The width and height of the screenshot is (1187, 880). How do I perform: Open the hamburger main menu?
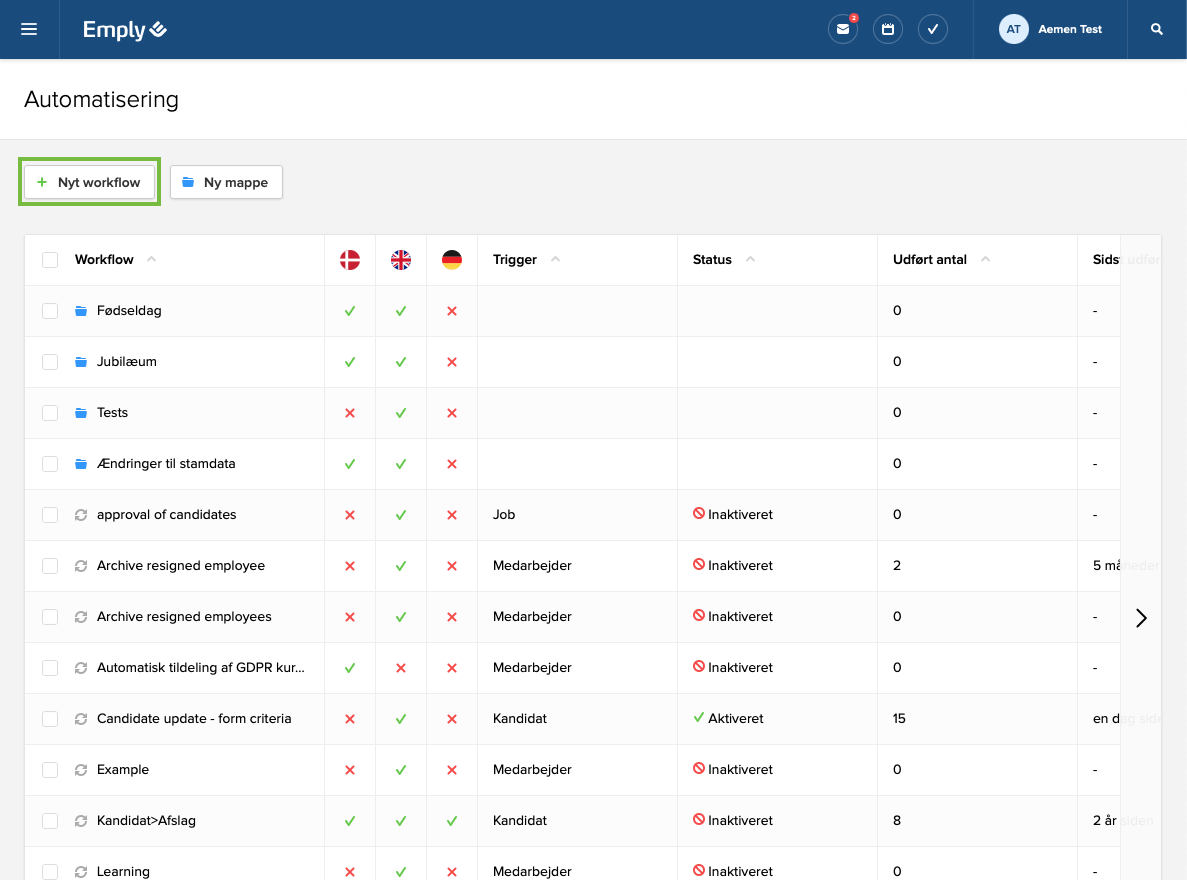click(x=29, y=29)
